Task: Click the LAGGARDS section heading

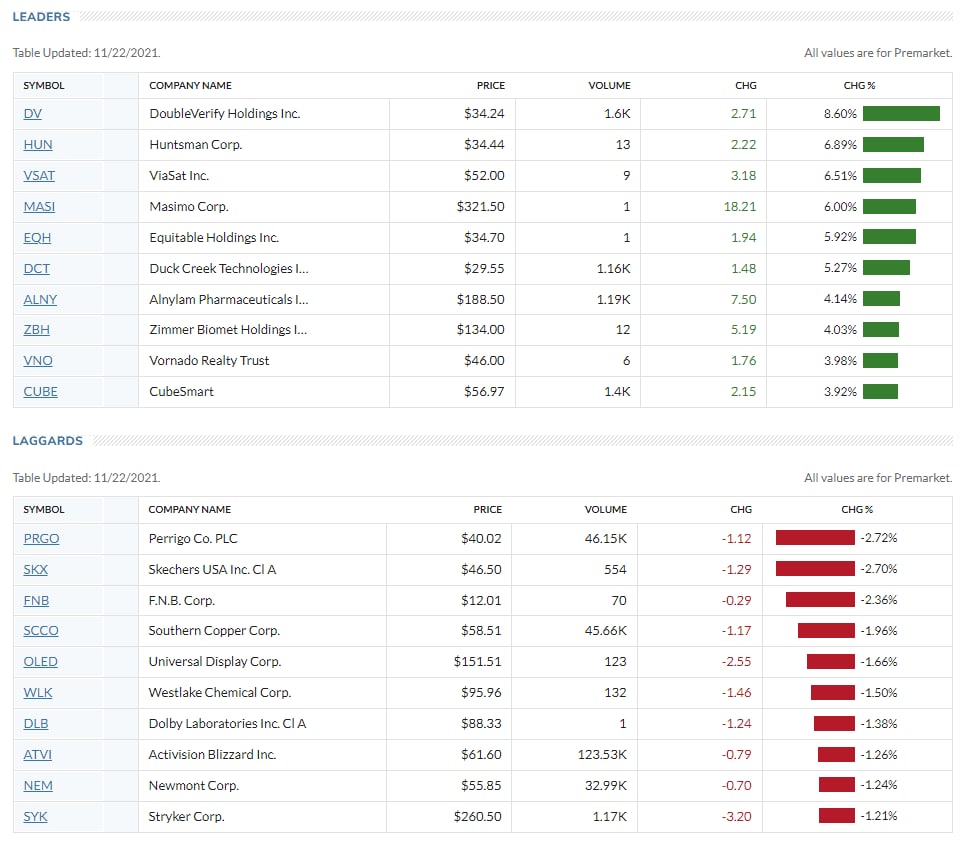Action: (x=47, y=441)
